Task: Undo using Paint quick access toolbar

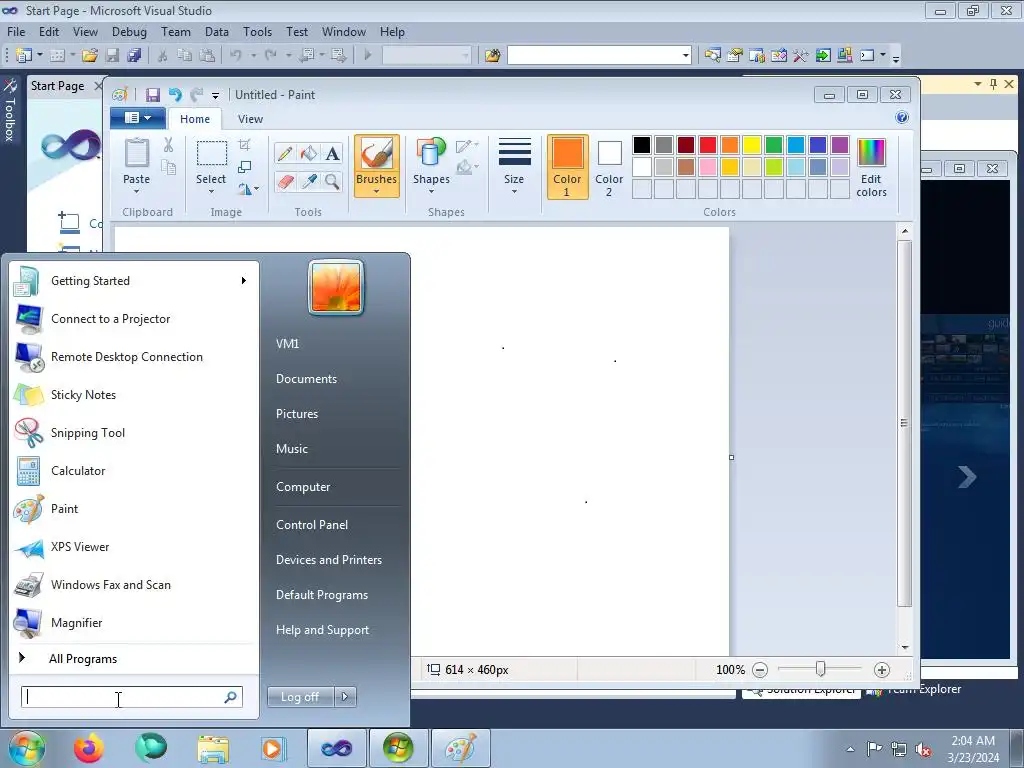Action: point(175,95)
